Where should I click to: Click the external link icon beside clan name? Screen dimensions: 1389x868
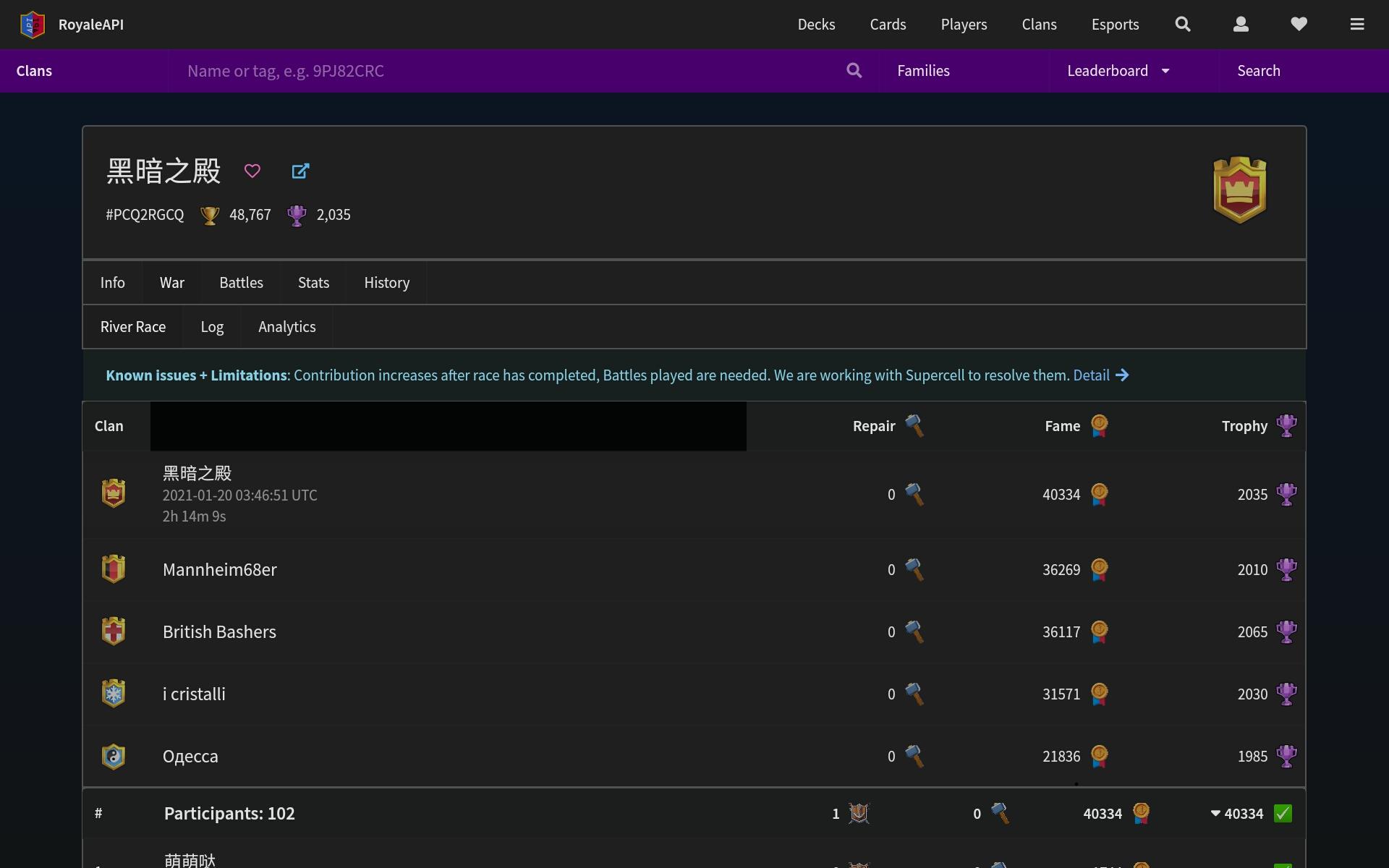click(300, 171)
